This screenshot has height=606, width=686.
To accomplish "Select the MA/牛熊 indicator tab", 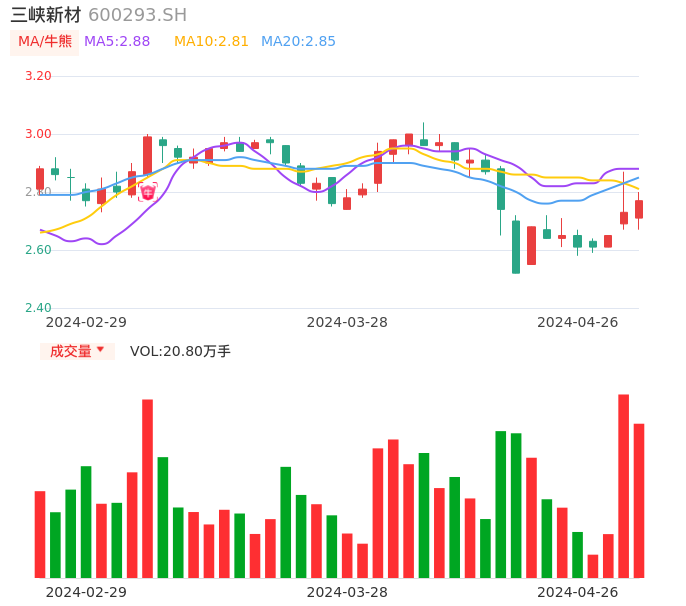I will point(45,42).
